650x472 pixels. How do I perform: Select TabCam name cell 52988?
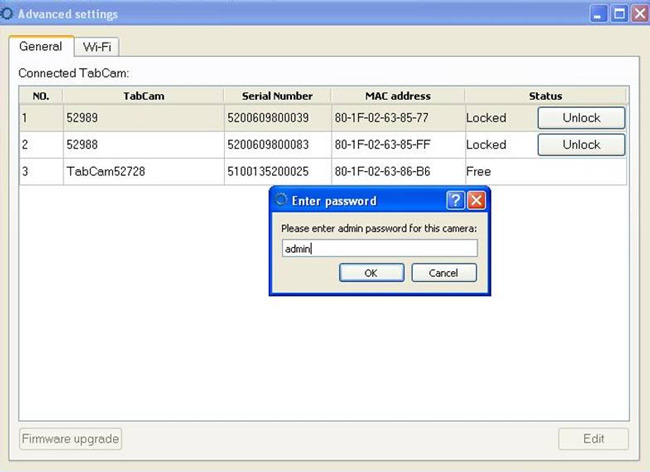coord(143,145)
